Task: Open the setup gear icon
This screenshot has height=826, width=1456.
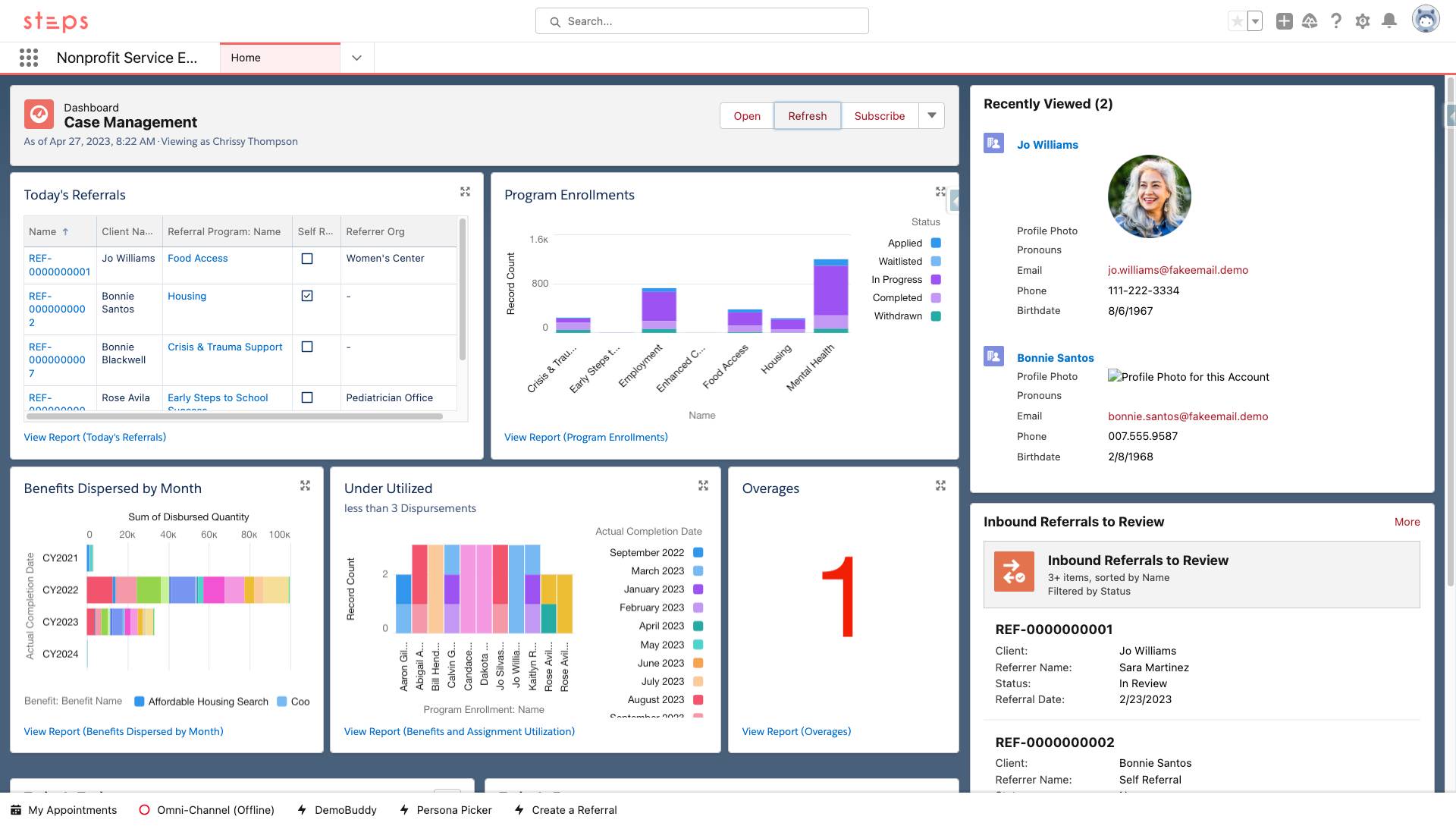Action: click(x=1363, y=21)
